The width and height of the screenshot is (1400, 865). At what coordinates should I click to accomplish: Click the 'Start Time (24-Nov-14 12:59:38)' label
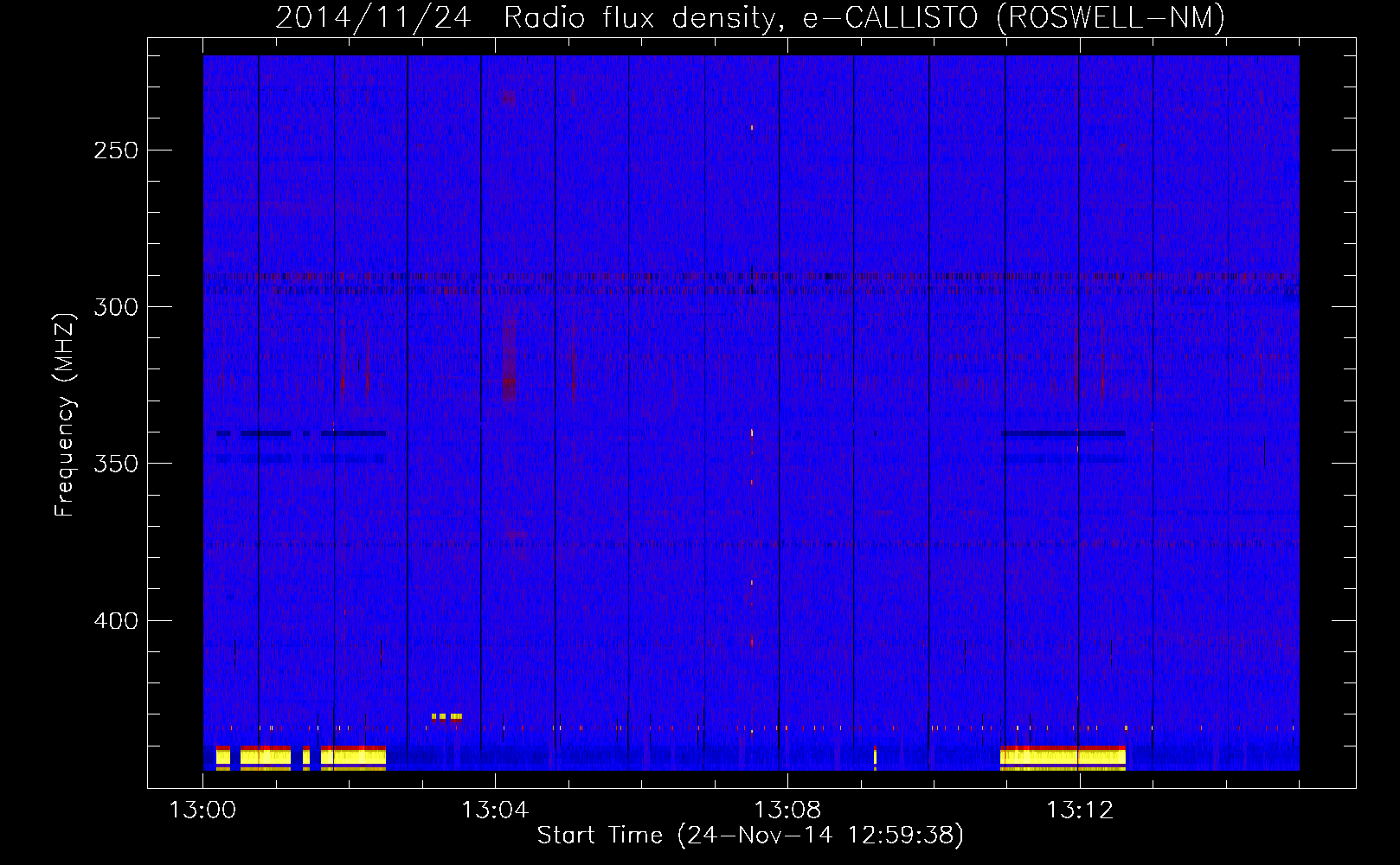pos(750,836)
